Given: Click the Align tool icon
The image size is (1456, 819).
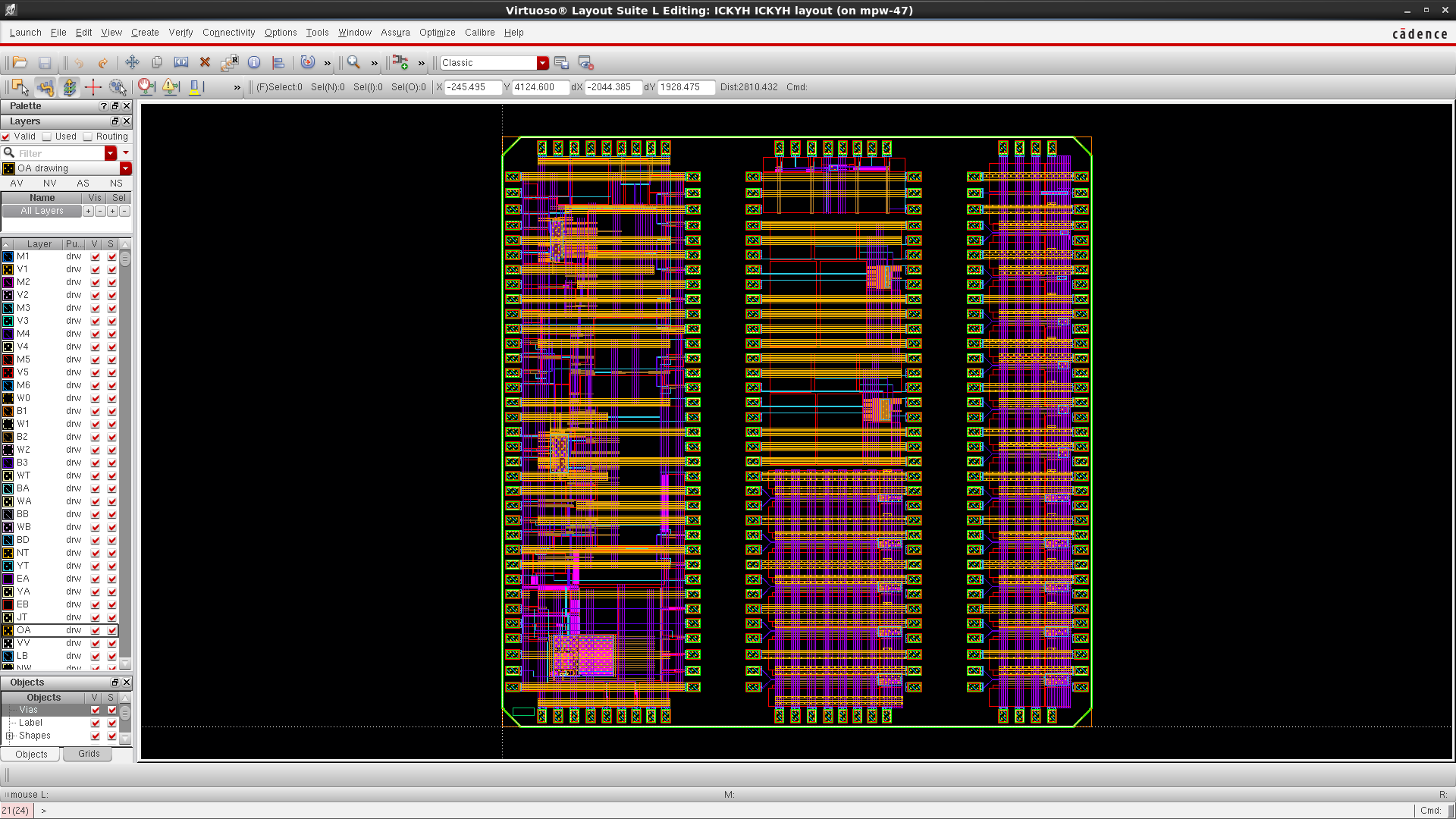Looking at the screenshot, I should 278,63.
